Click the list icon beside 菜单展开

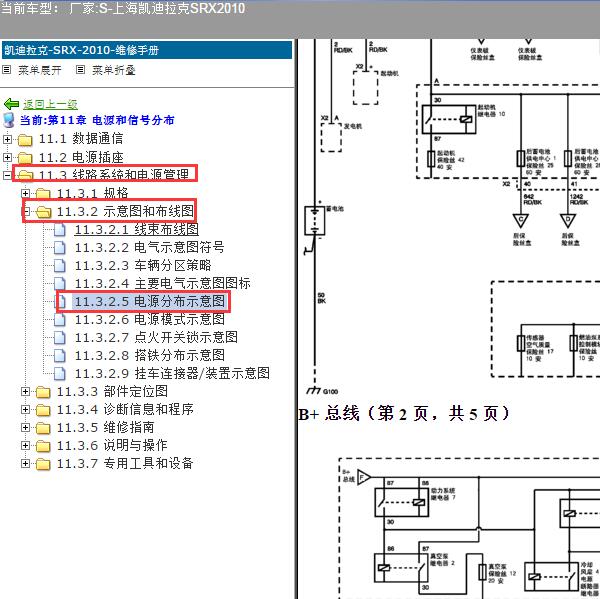click(7, 70)
